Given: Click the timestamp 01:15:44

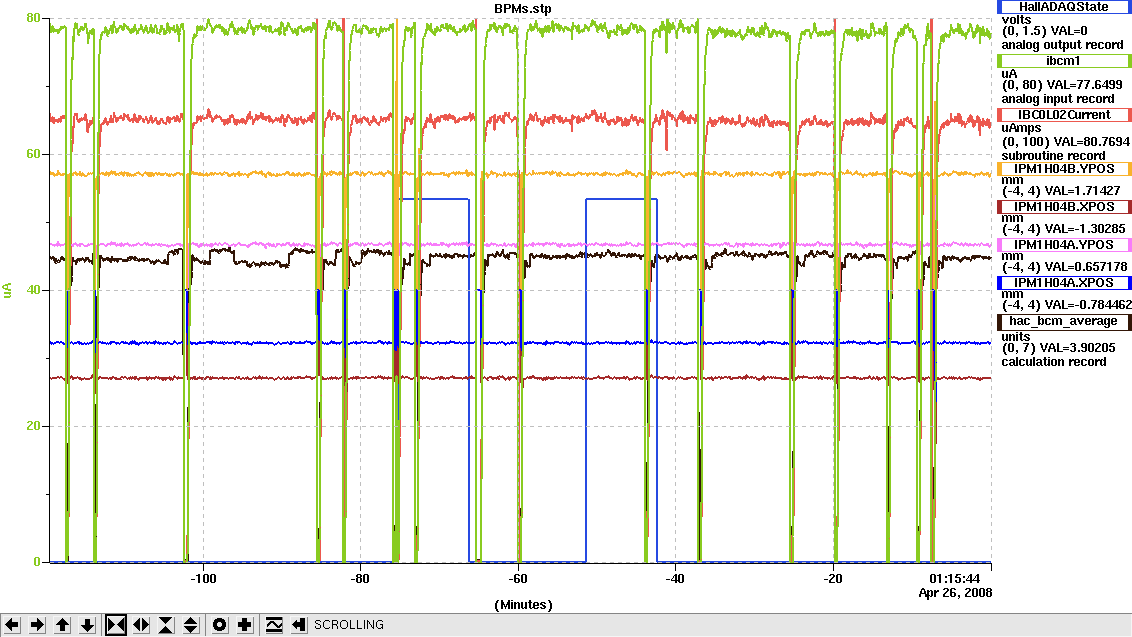Looking at the screenshot, I should click(x=954, y=579).
